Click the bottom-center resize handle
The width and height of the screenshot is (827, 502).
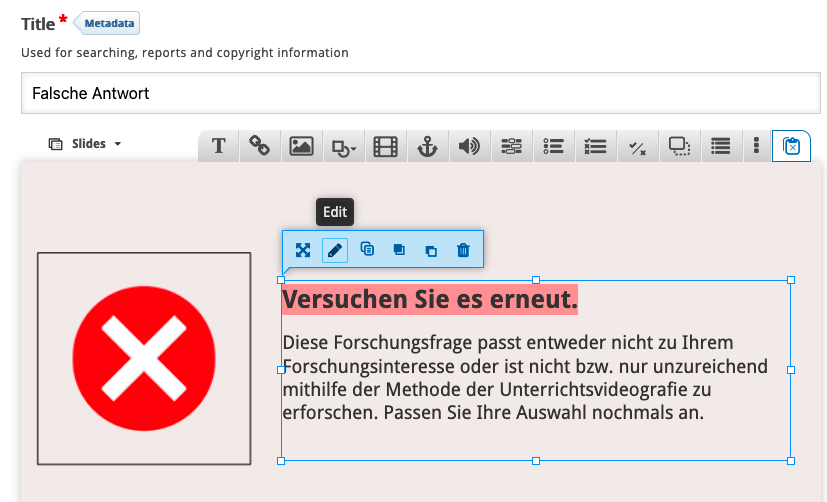(x=536, y=461)
